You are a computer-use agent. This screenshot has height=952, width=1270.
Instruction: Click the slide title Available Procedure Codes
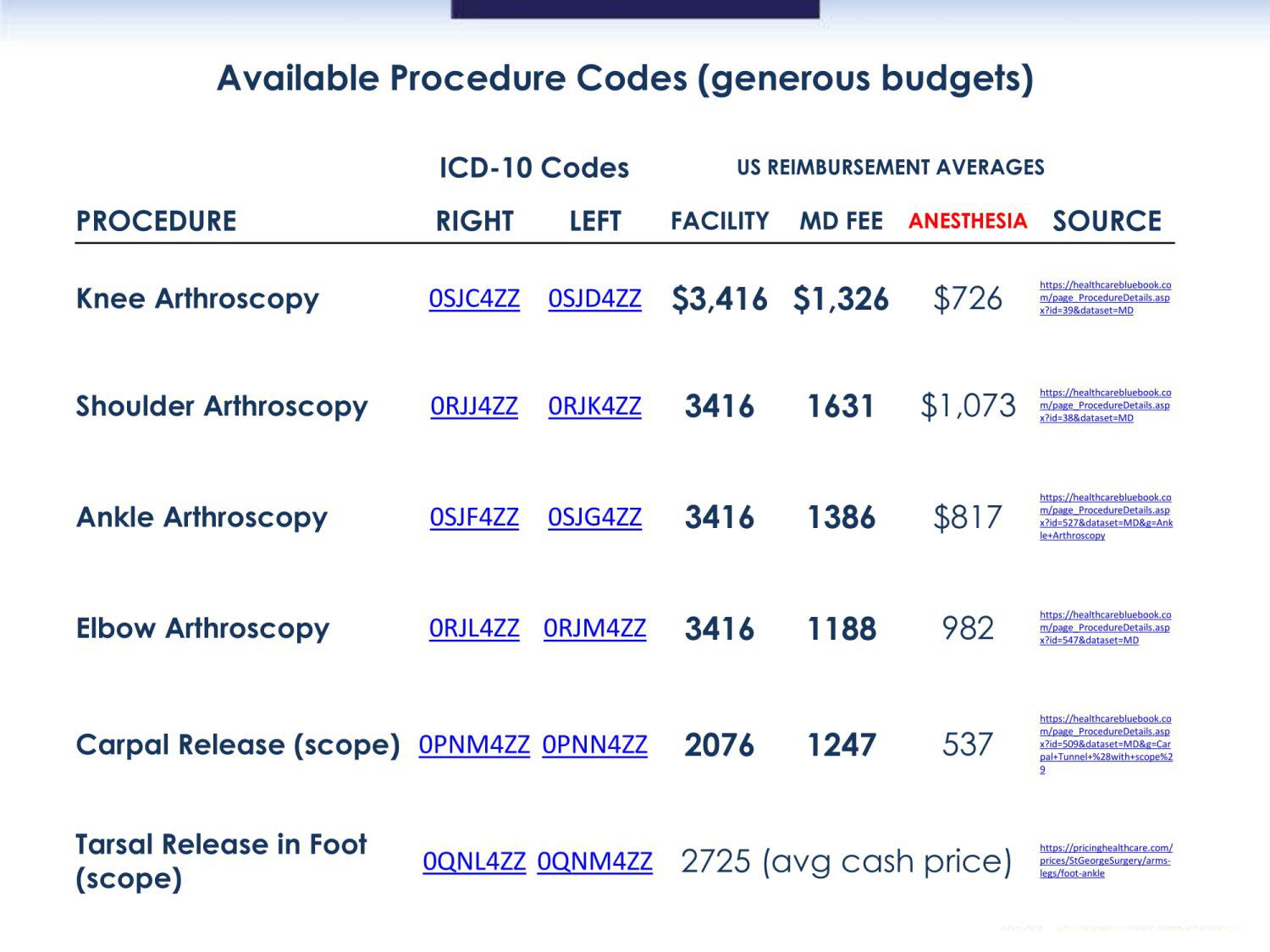tap(625, 79)
